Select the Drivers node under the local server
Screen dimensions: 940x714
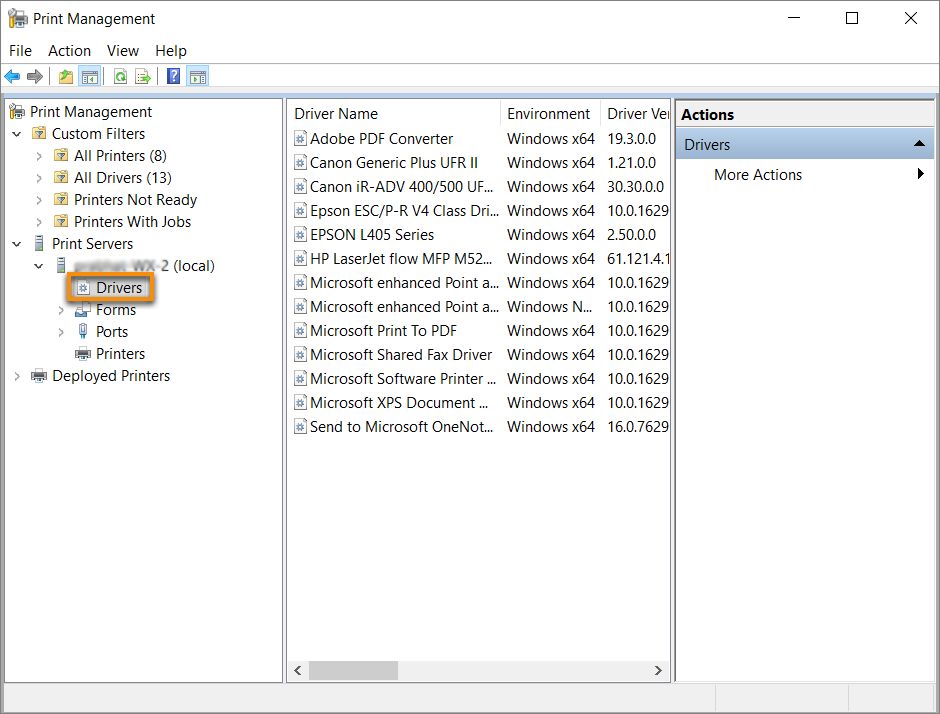coord(119,287)
